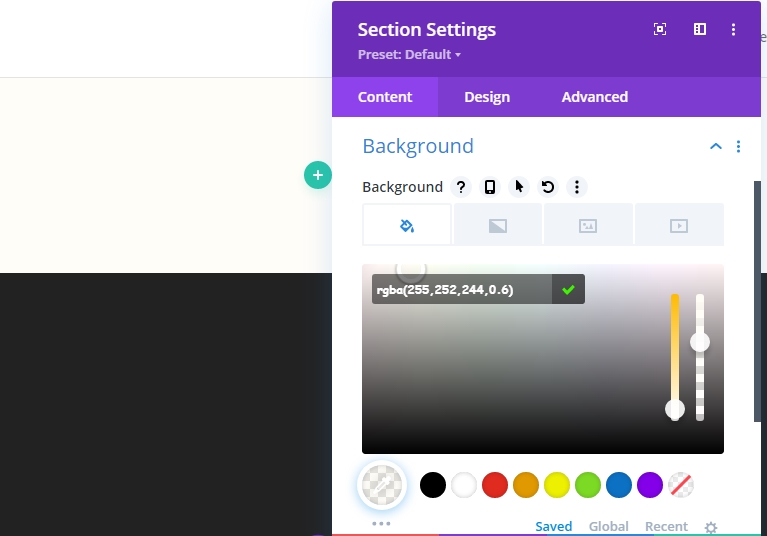The image size is (767, 536).
Task: Open color palette settings gear
Action: [711, 528]
